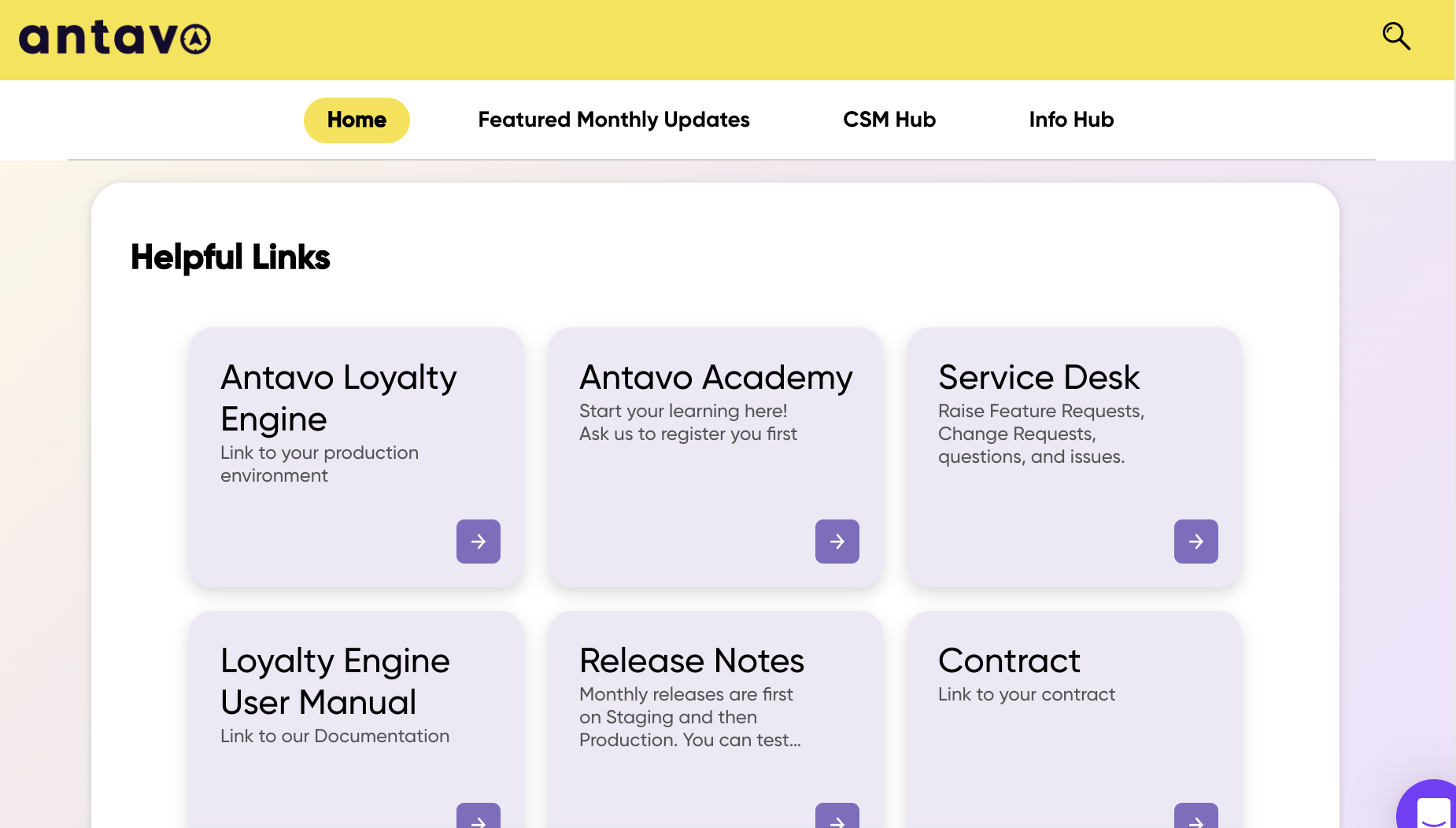Click 'Raise Feature Requests' description text

coord(1041,434)
